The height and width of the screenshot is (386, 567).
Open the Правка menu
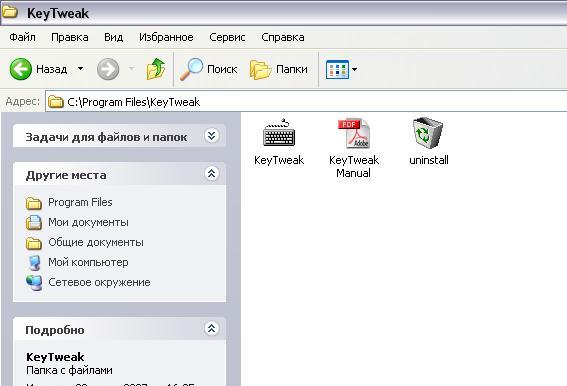pos(70,37)
